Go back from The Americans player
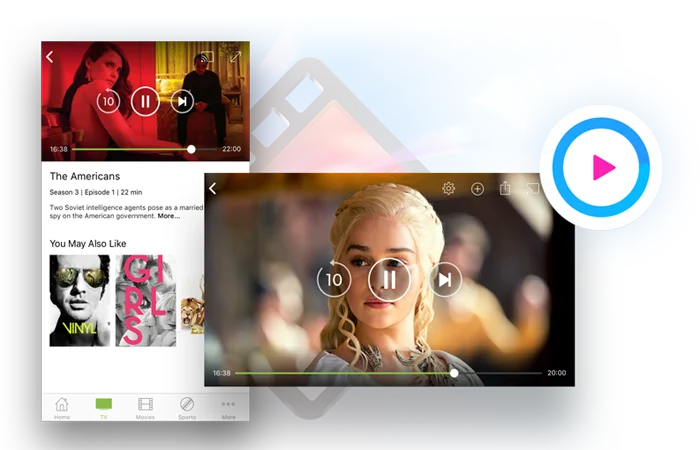Image resolution: width=700 pixels, height=450 pixels. coord(50,57)
